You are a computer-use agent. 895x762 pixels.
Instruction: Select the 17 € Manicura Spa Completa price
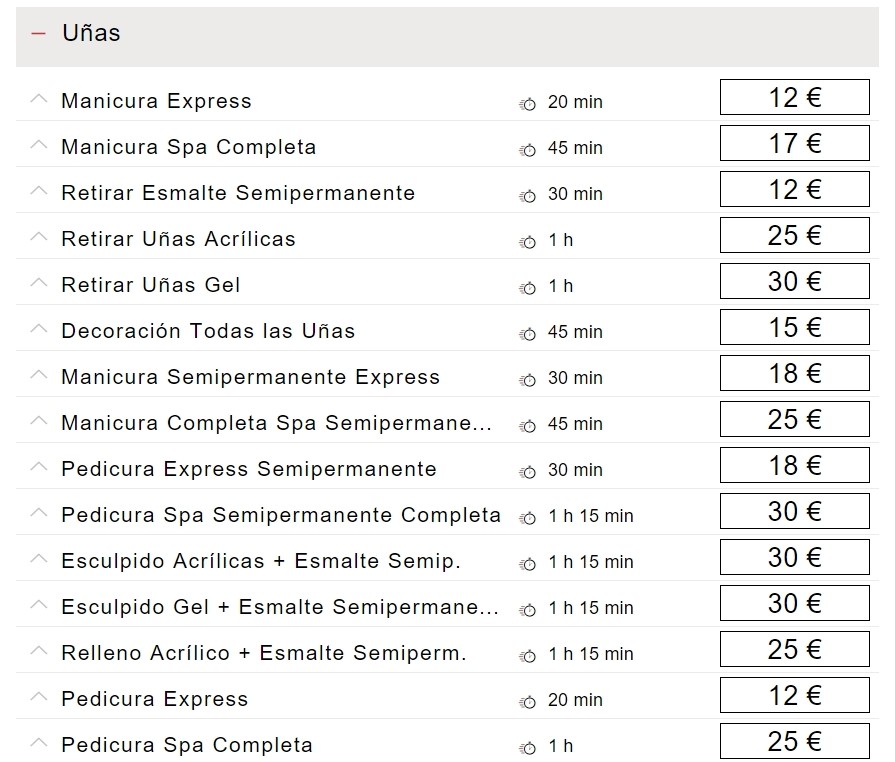(794, 144)
